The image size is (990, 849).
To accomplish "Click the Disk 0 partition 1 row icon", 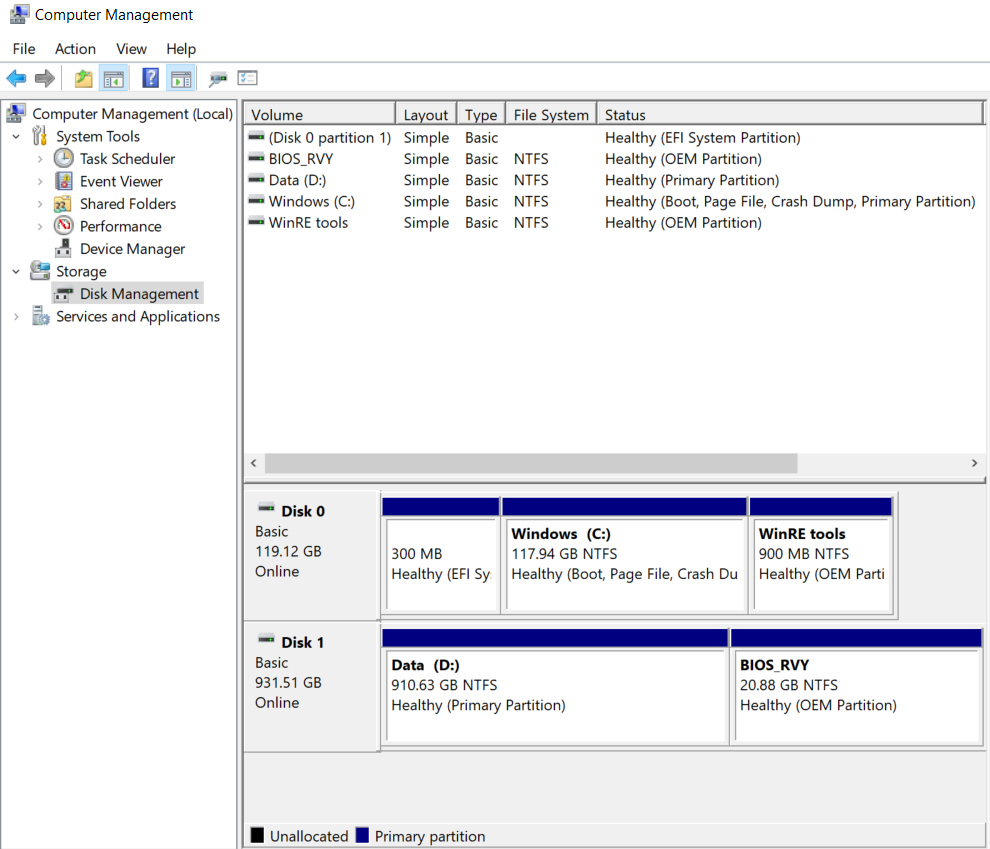I will [256, 136].
